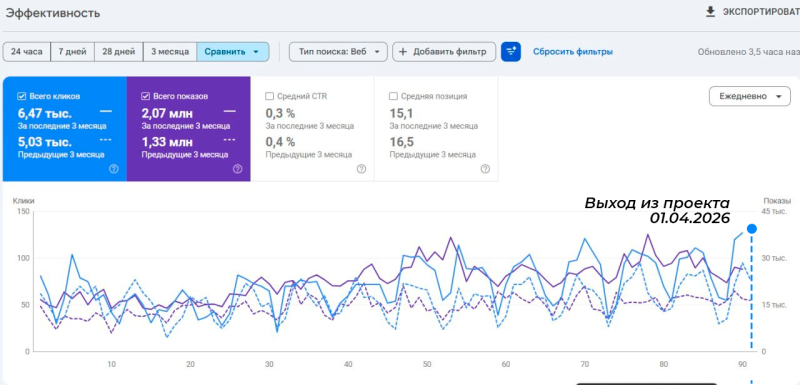Click help icon on Средний CTR card
Viewport: 800px width, 385px height.
point(361,169)
